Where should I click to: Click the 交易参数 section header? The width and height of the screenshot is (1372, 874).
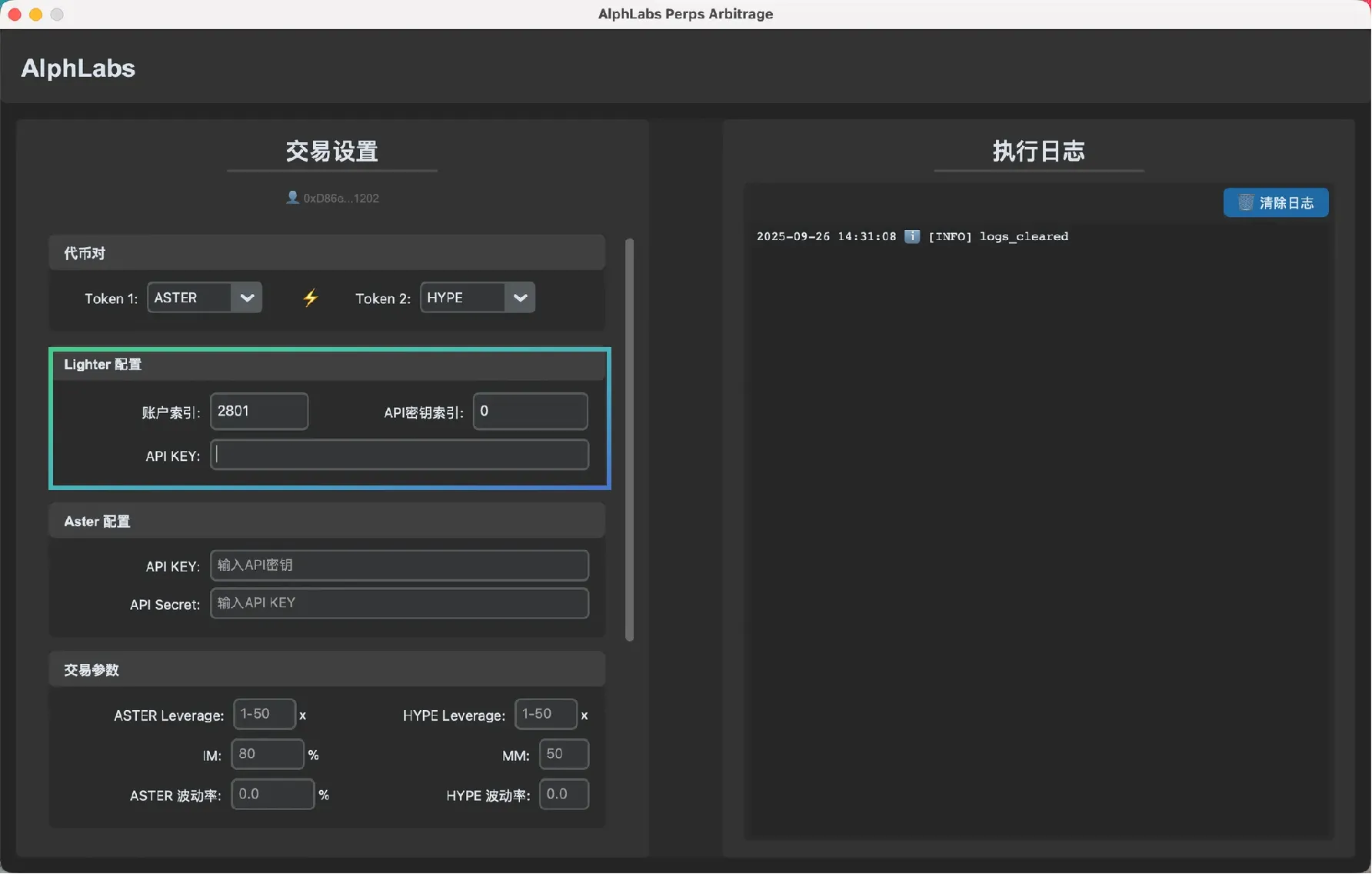point(327,669)
